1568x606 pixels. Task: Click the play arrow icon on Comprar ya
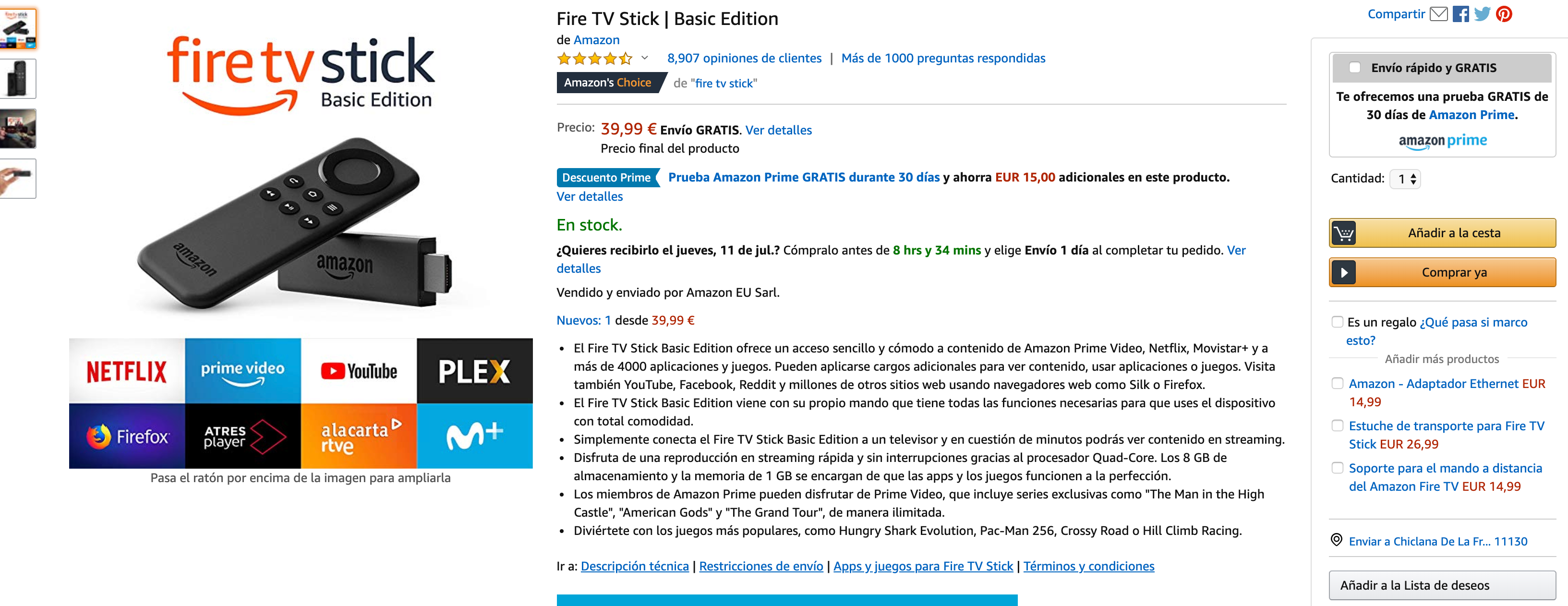[x=1343, y=272]
